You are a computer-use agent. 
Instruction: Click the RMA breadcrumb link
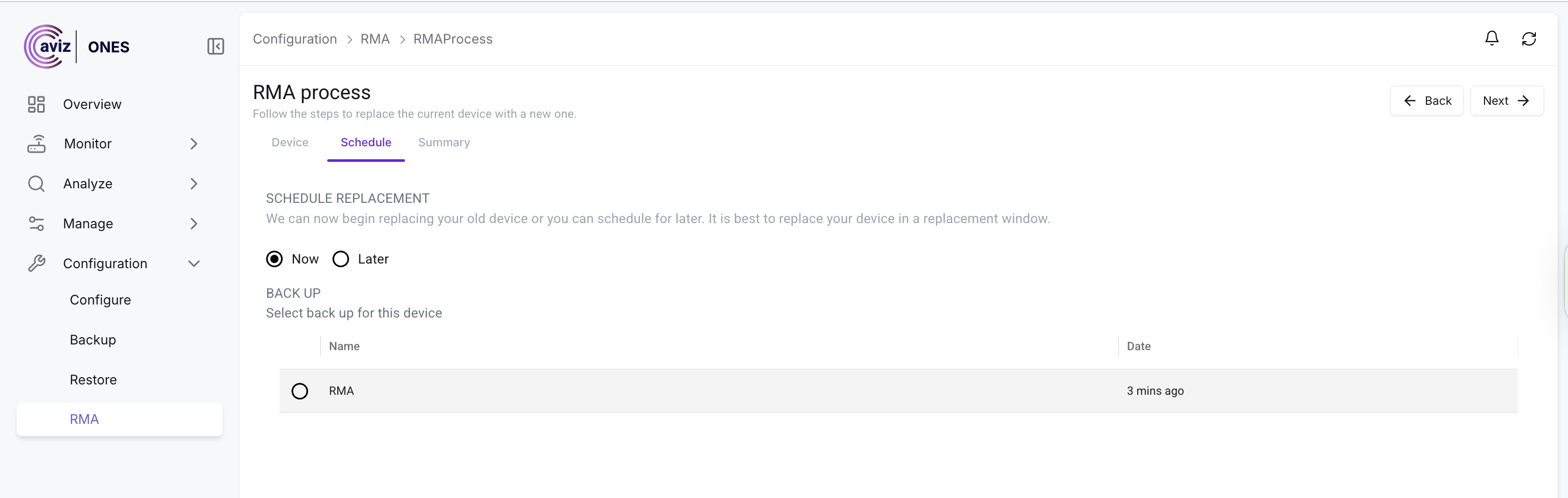point(375,39)
